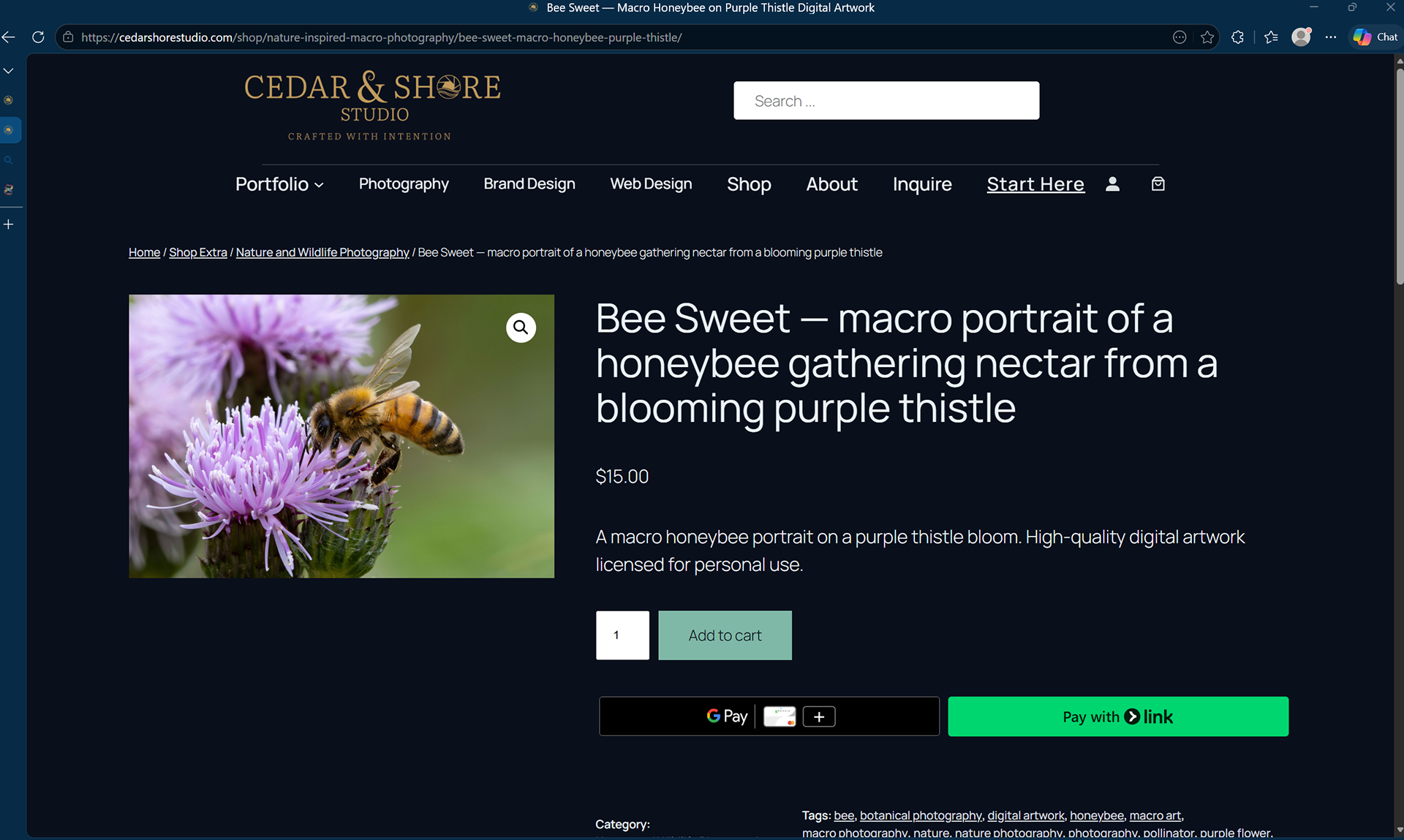Screen dimensions: 1404x840
Task: Open the browser extensions puzzle icon
Action: [x=1237, y=37]
